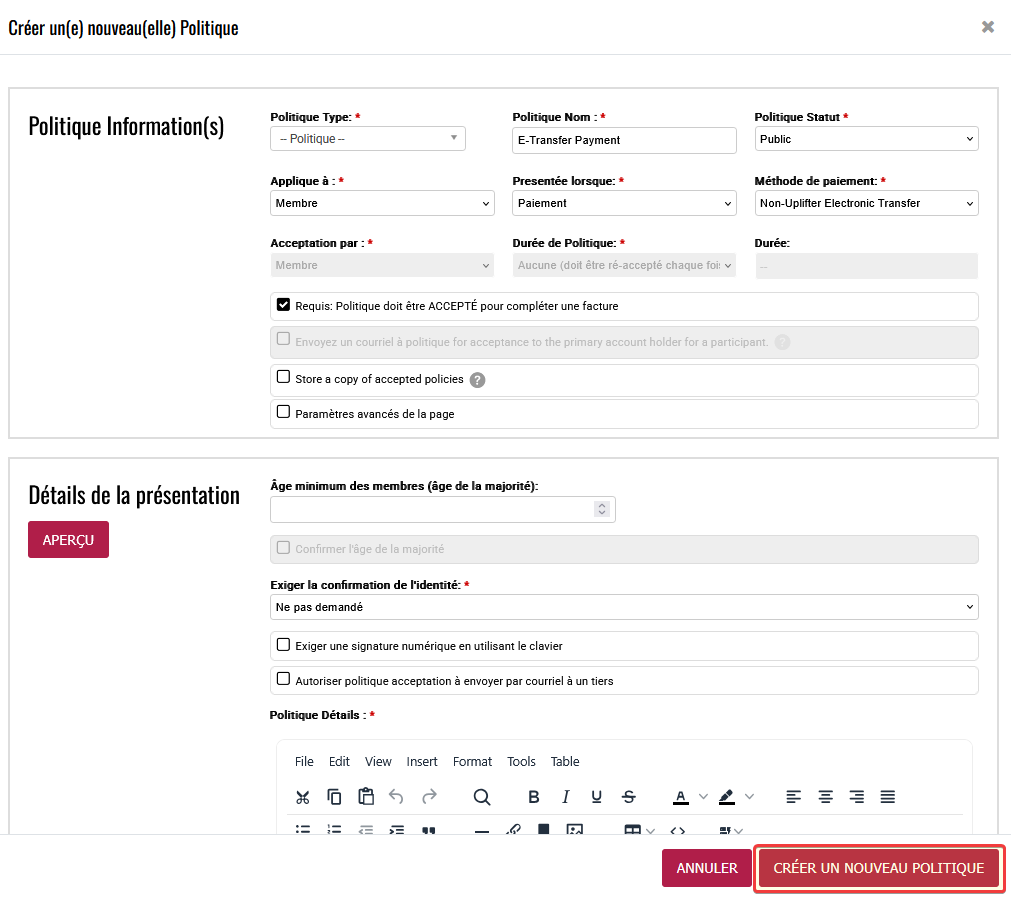Enable Store a copy of accepted policies
Image resolution: width=1011 pixels, height=898 pixels.
click(x=284, y=378)
